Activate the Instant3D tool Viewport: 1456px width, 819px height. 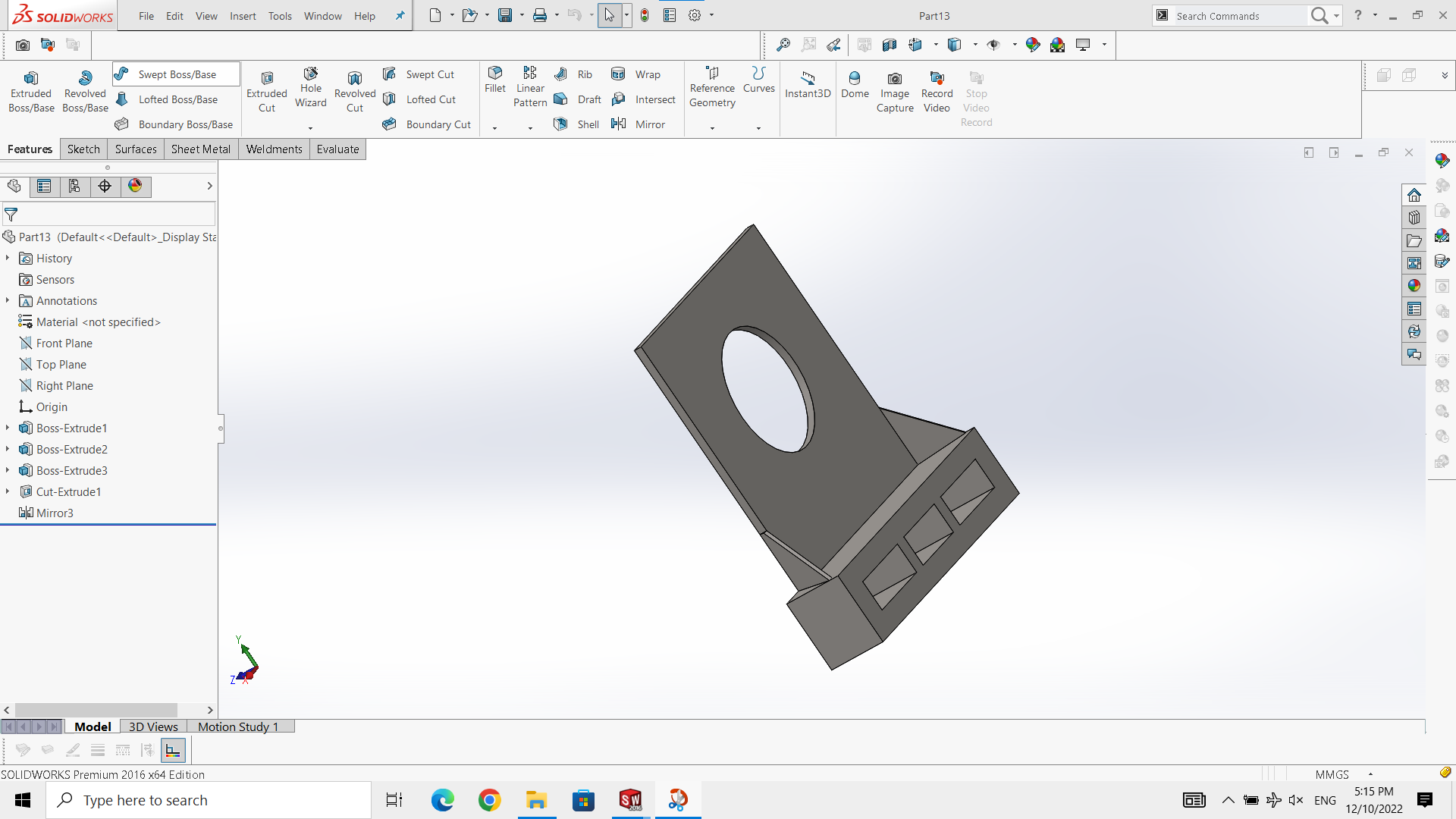808,84
